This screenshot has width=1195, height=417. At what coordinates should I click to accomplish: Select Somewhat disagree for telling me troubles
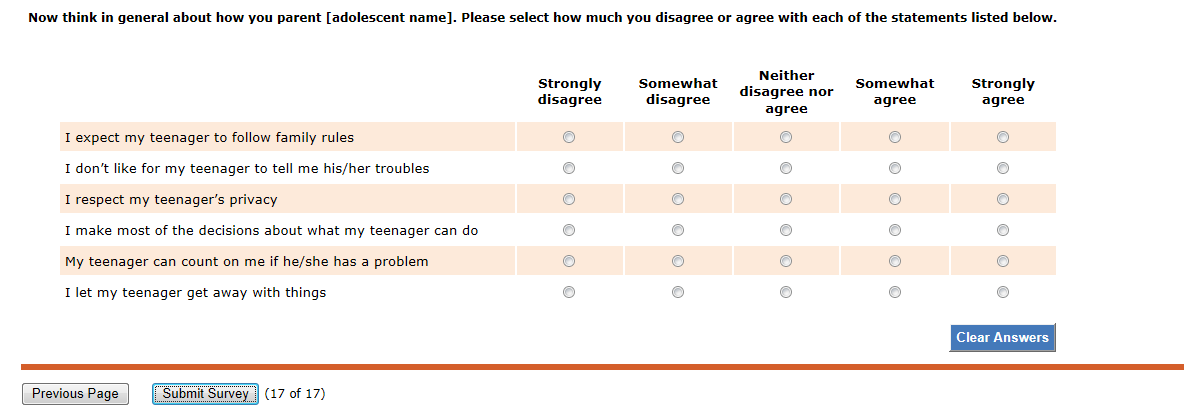tap(678, 168)
